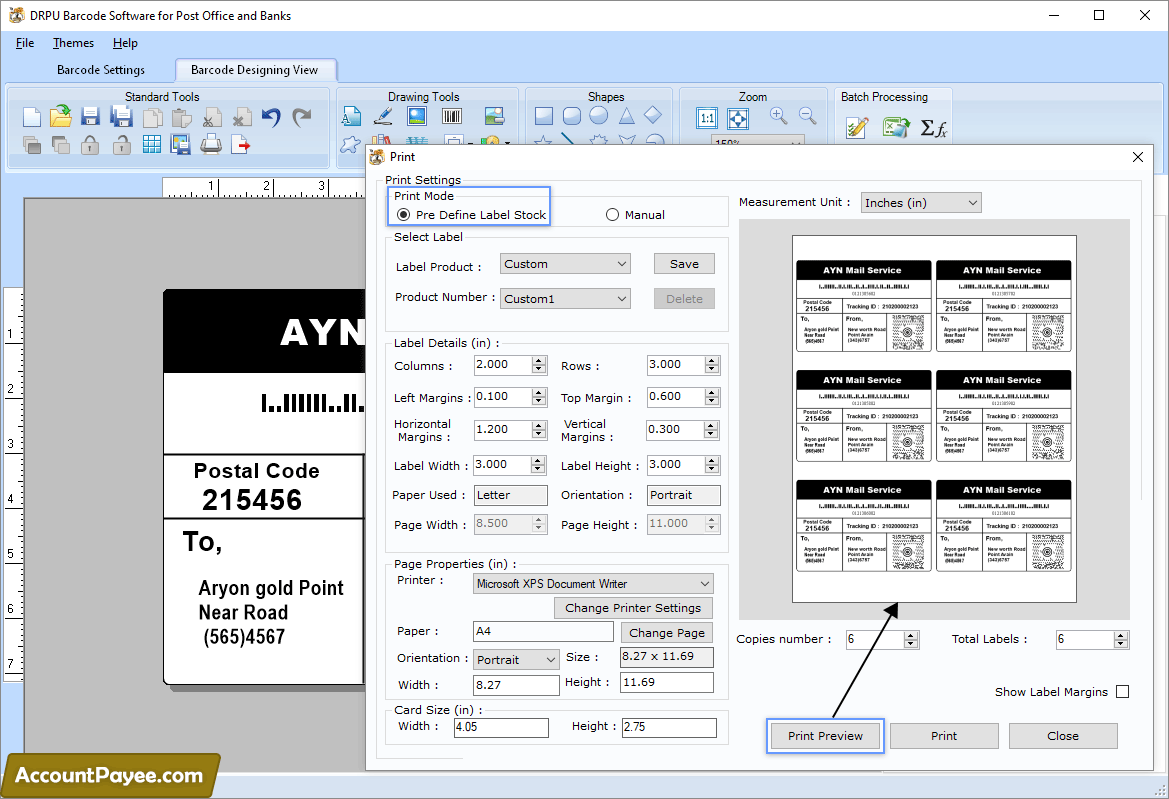
Task: Open the Themes menu
Action: coord(73,43)
